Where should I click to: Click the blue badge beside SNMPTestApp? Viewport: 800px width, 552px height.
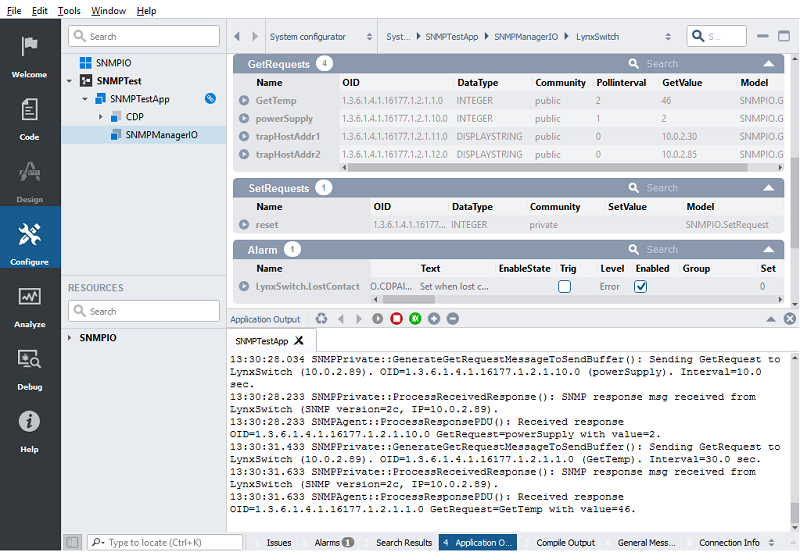point(210,99)
